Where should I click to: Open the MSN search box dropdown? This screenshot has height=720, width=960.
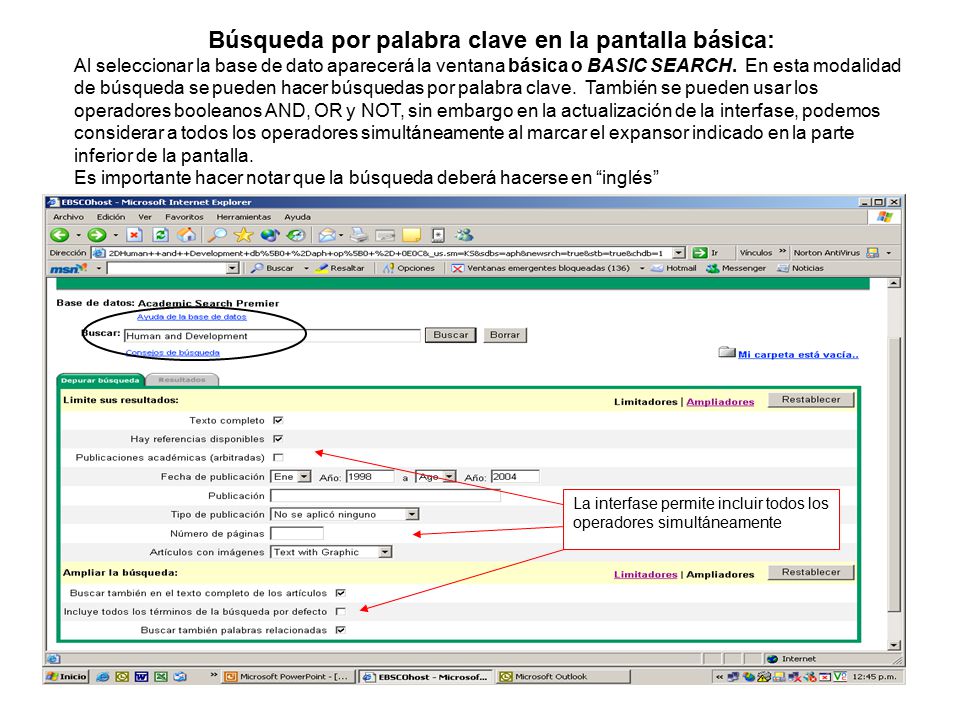[232, 268]
